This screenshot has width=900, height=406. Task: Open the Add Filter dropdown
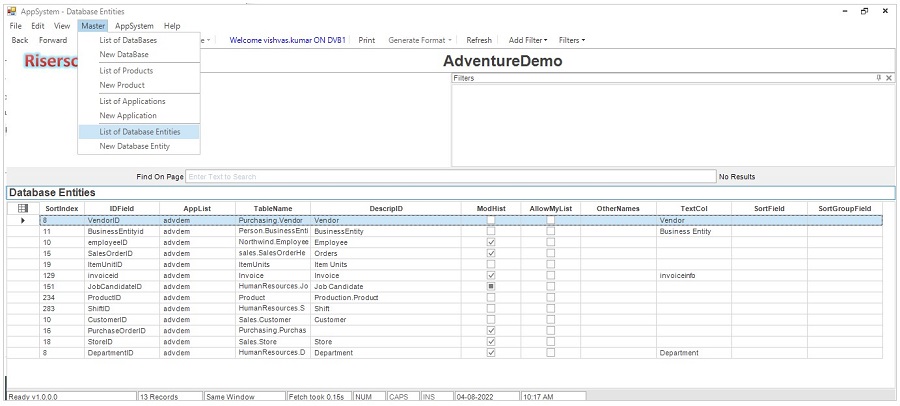pyautogui.click(x=528, y=40)
